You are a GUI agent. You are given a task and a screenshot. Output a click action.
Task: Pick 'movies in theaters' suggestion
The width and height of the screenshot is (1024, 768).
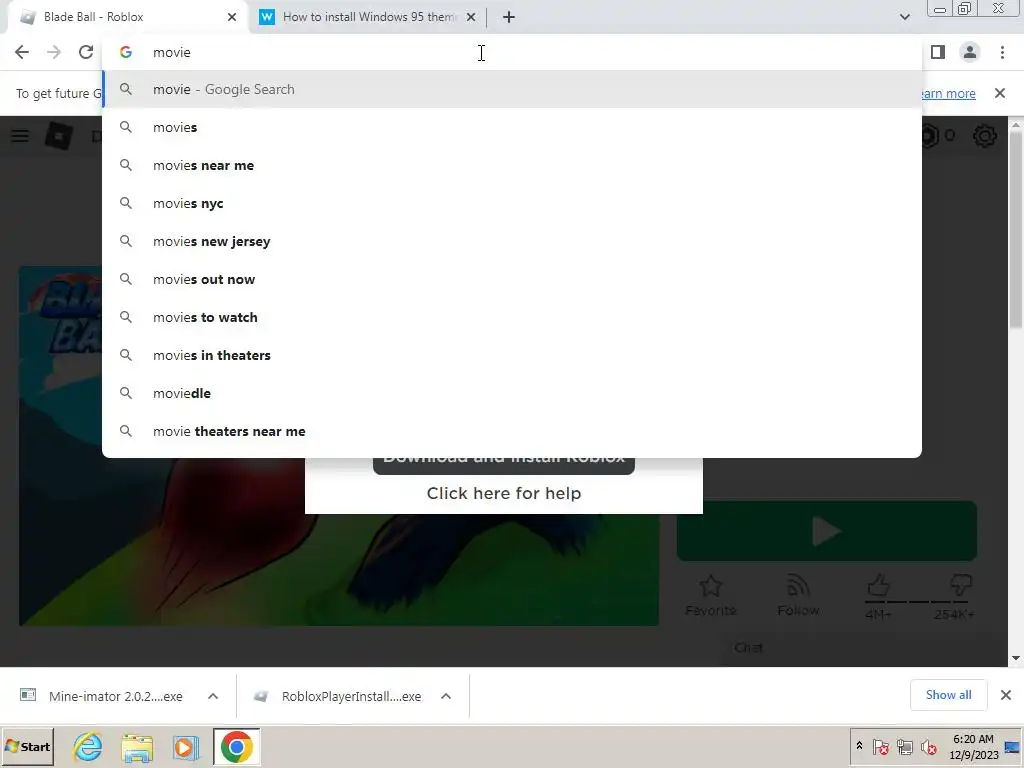(x=512, y=355)
